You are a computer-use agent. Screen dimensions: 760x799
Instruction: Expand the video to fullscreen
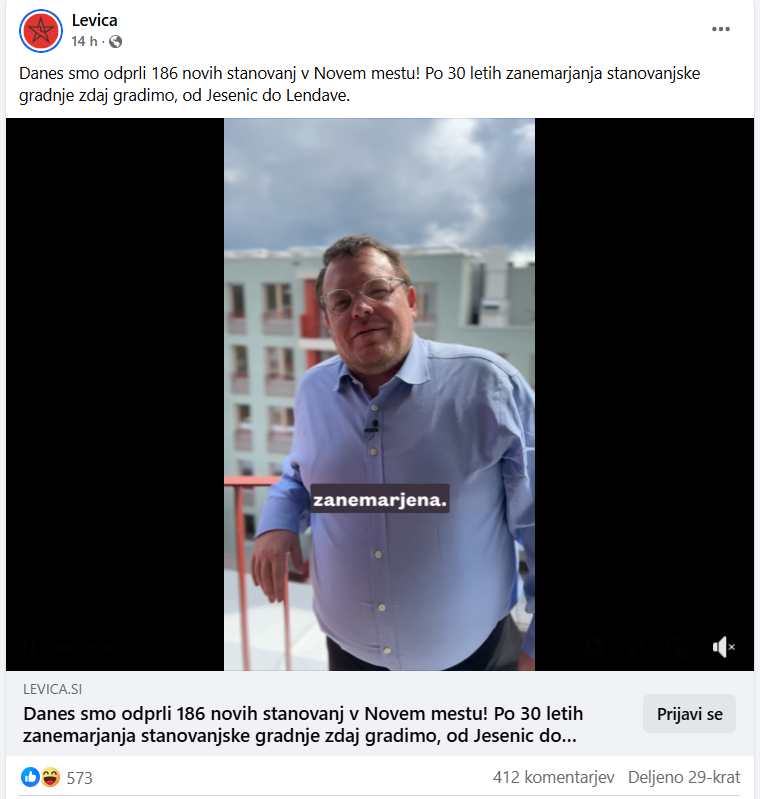(x=636, y=647)
